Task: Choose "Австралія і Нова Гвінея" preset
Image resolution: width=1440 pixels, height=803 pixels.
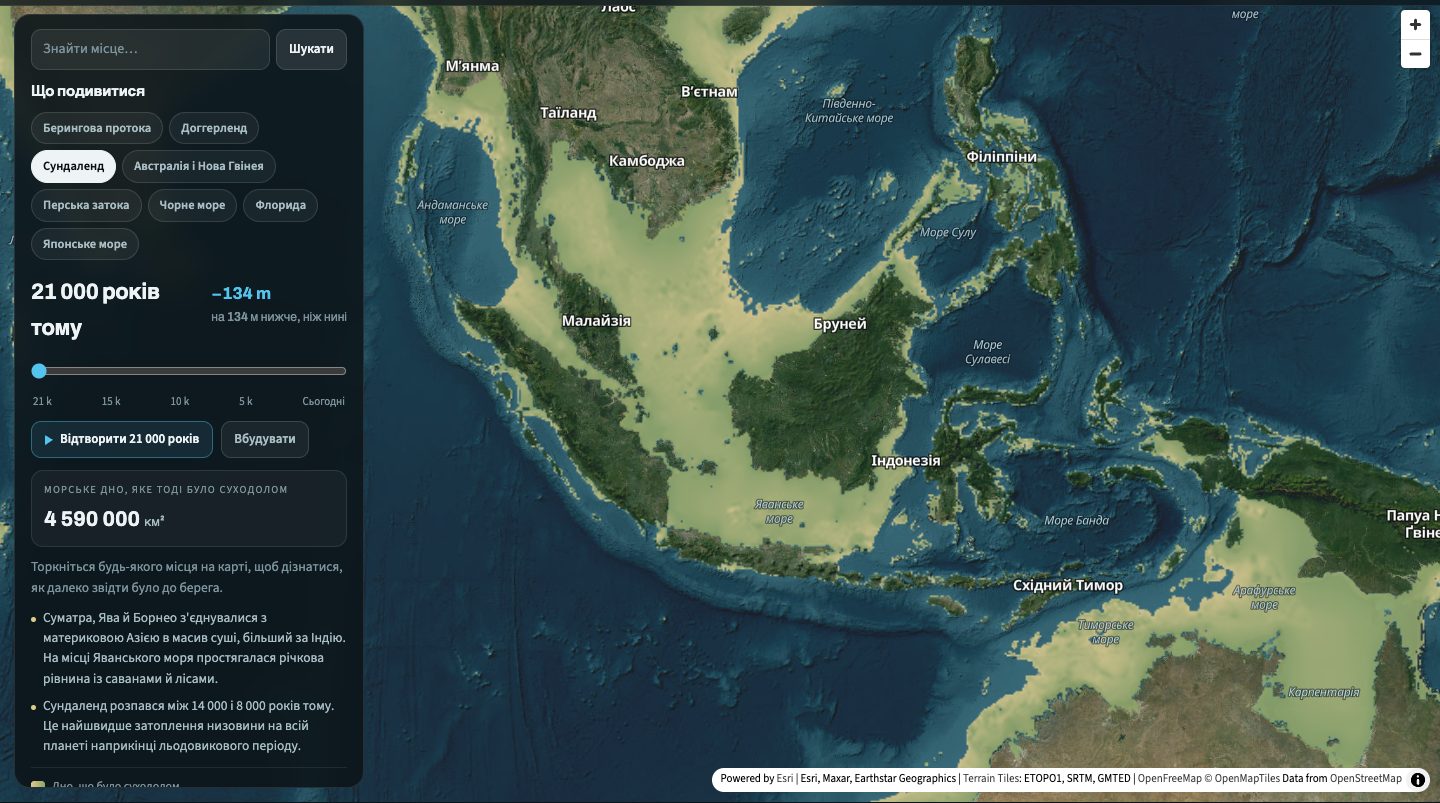Action: click(x=199, y=166)
